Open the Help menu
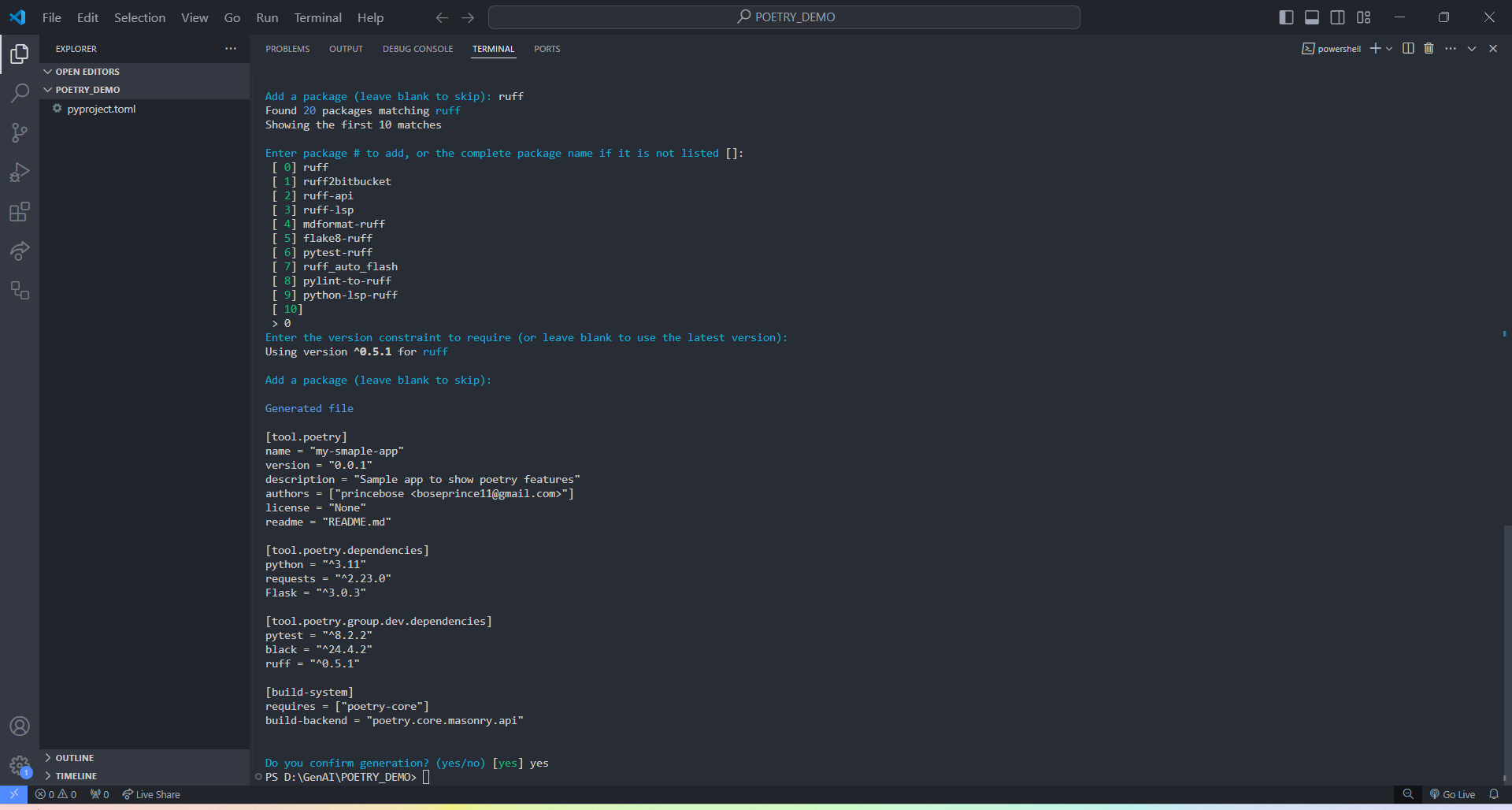The width and height of the screenshot is (1512, 810). pos(370,17)
